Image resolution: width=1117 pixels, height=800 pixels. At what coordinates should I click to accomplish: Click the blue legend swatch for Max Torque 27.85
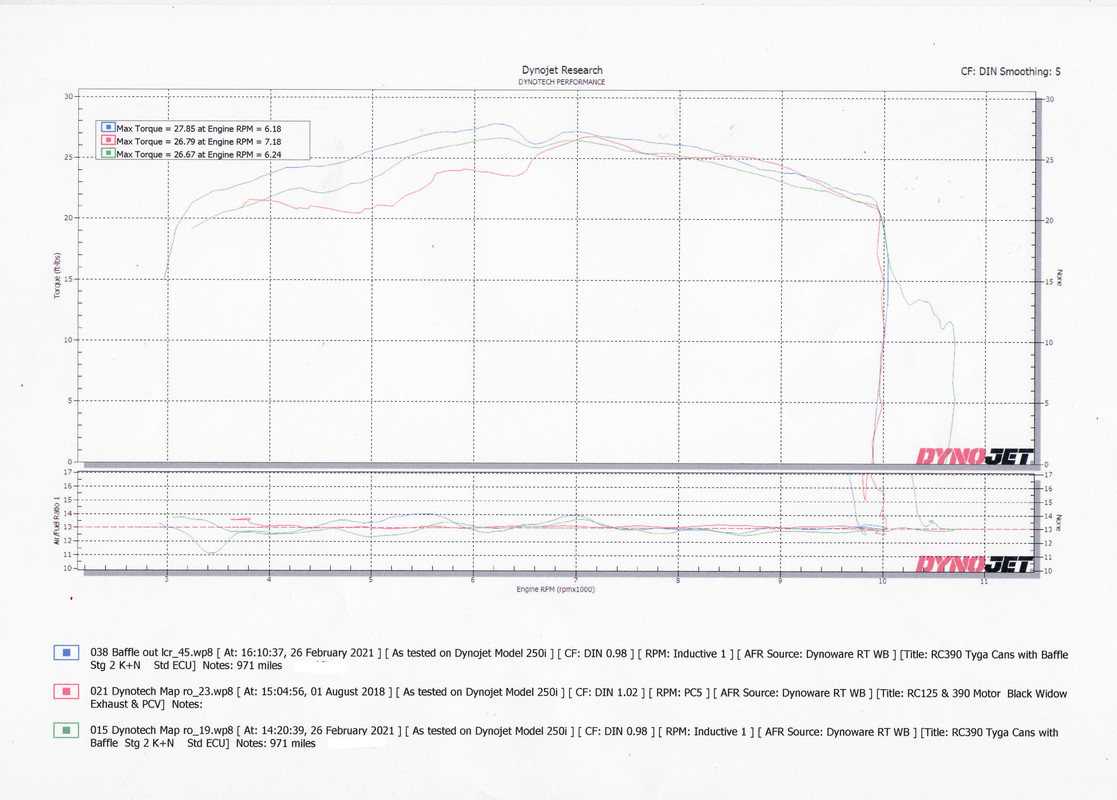[109, 128]
